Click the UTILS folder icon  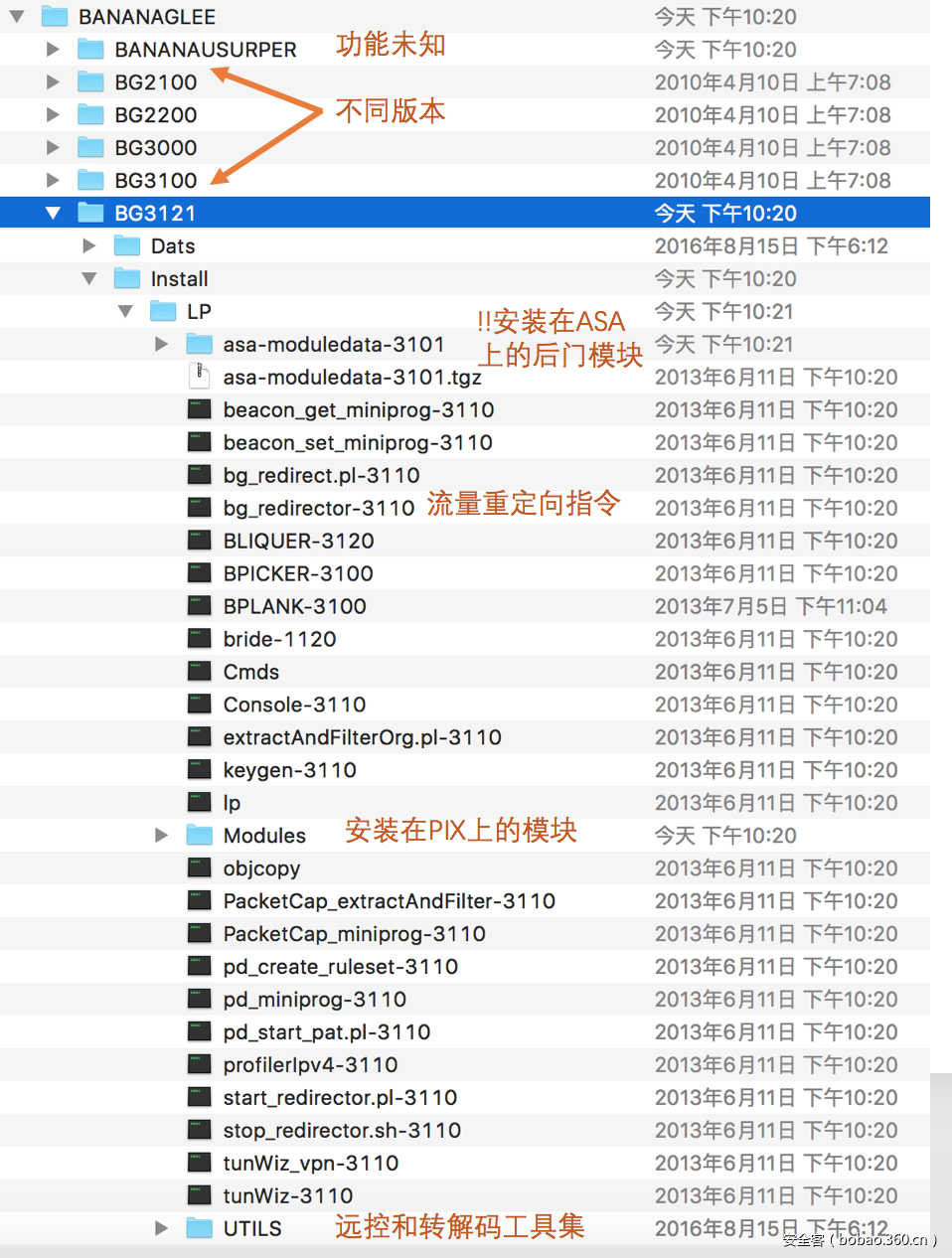198,1228
